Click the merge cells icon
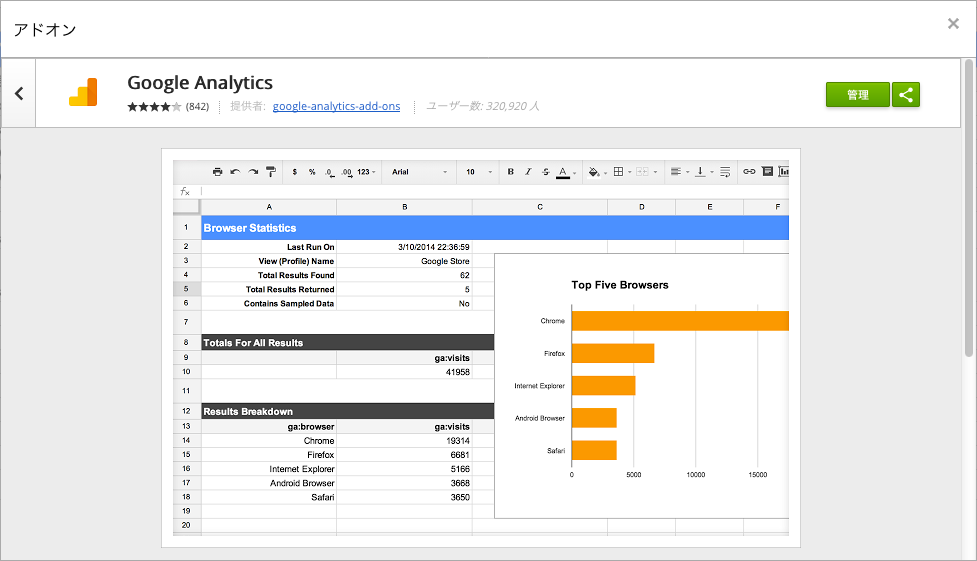This screenshot has height=561, width=977. 642,171
